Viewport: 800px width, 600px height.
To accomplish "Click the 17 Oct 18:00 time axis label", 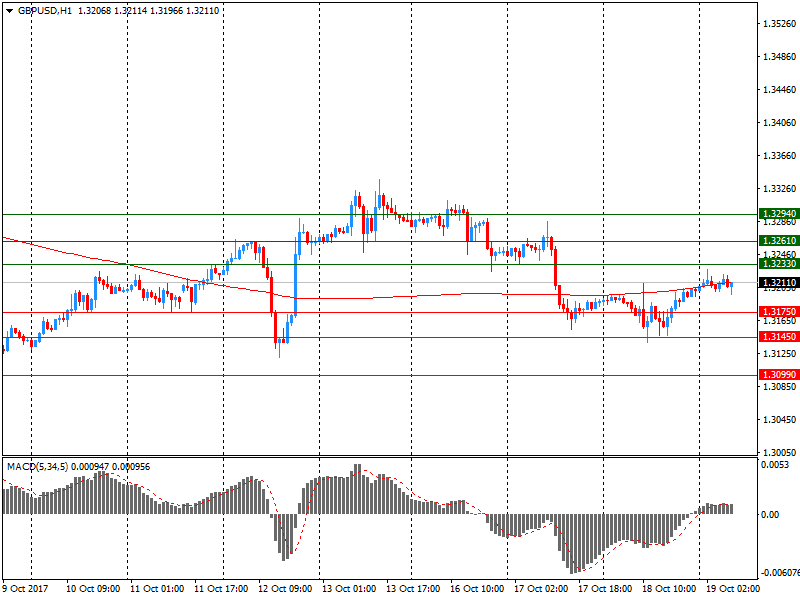I will pyautogui.click(x=605, y=589).
